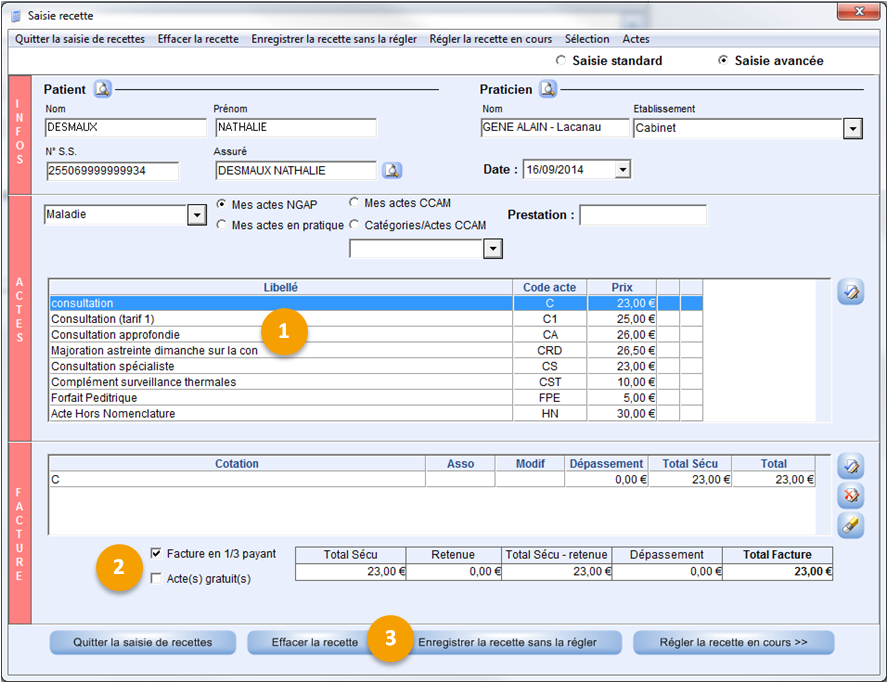Click the edit icon beside the actes list
Image resolution: width=888 pixels, height=683 pixels.
point(851,292)
